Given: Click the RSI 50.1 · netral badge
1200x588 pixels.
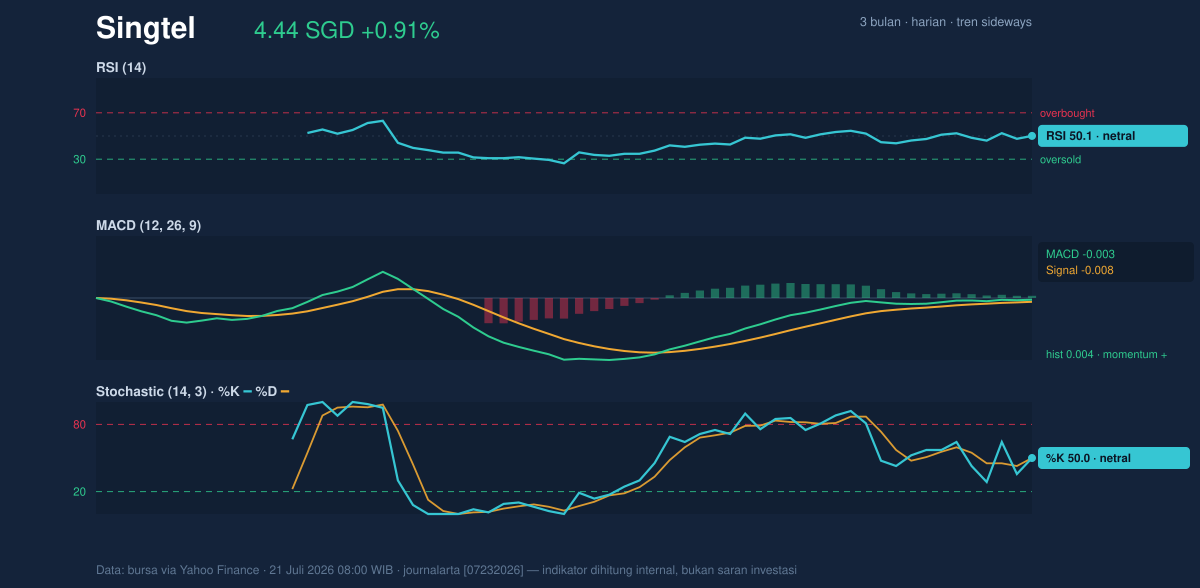Looking at the screenshot, I should [1113, 136].
